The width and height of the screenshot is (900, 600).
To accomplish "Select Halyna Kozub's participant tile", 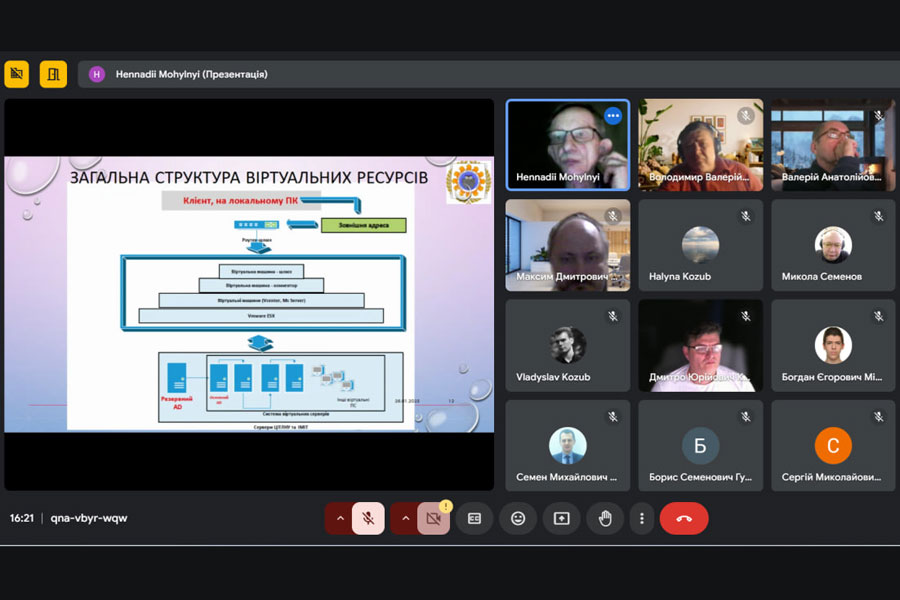I will click(700, 245).
